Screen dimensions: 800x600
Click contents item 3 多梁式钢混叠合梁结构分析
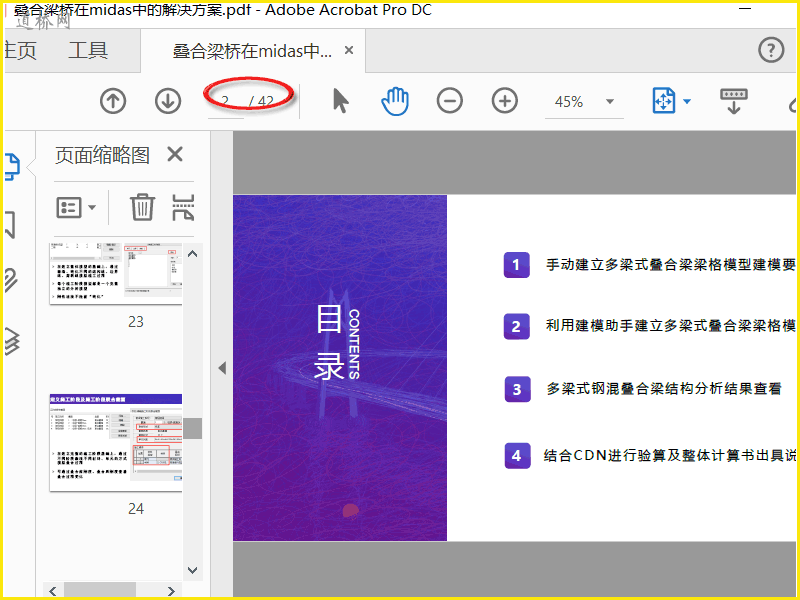coord(664,389)
